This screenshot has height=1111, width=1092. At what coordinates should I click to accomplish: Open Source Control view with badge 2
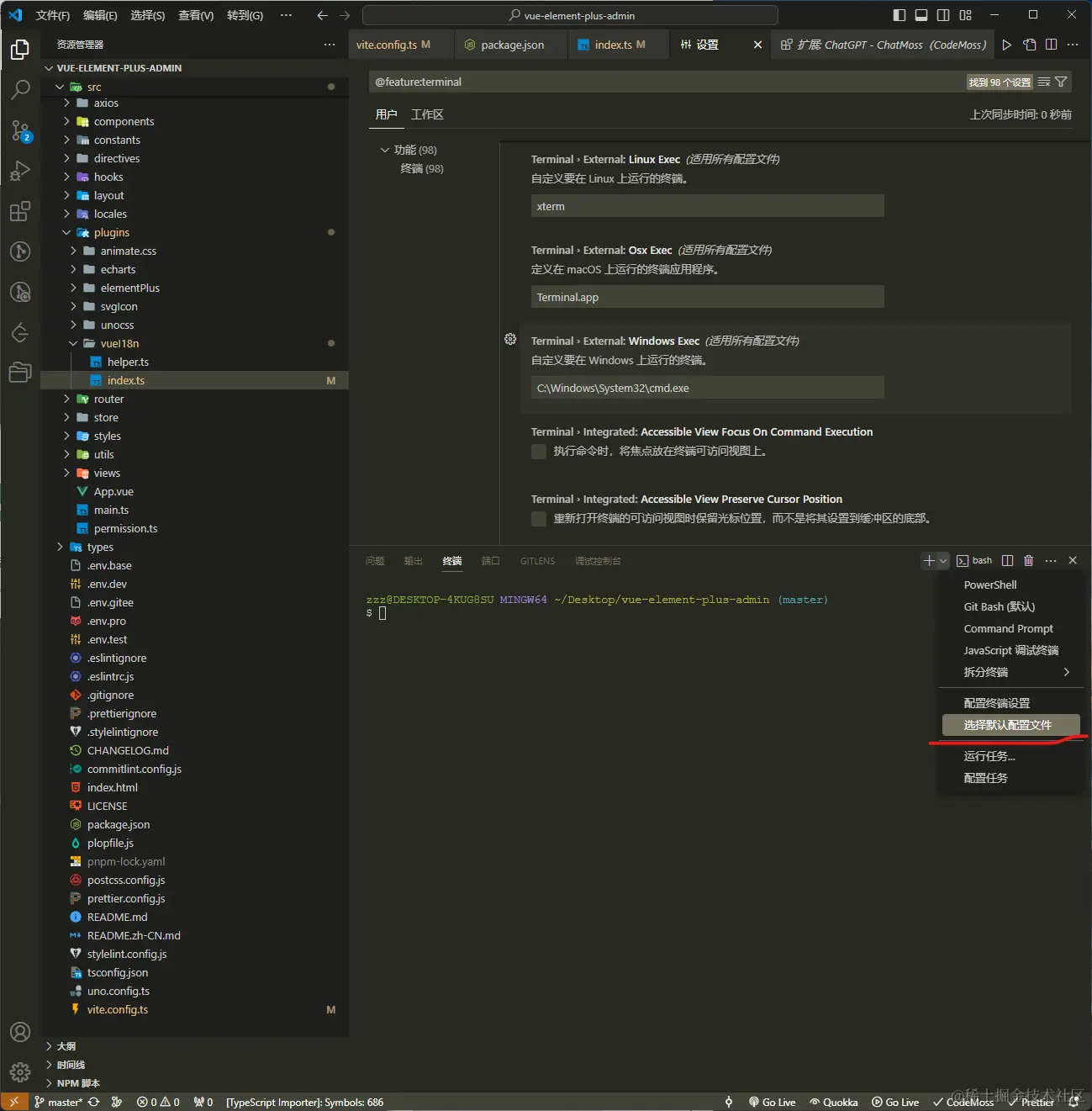pos(20,130)
